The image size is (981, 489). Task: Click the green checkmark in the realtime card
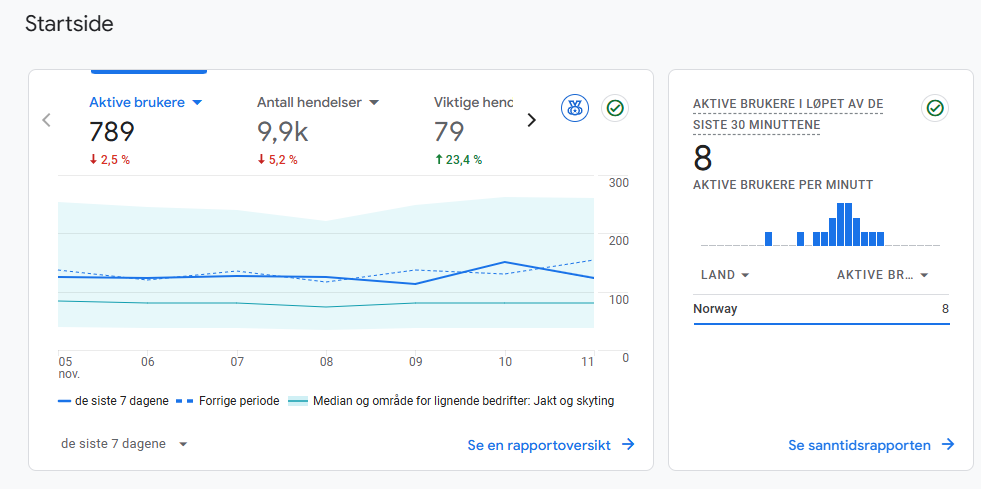point(935,108)
